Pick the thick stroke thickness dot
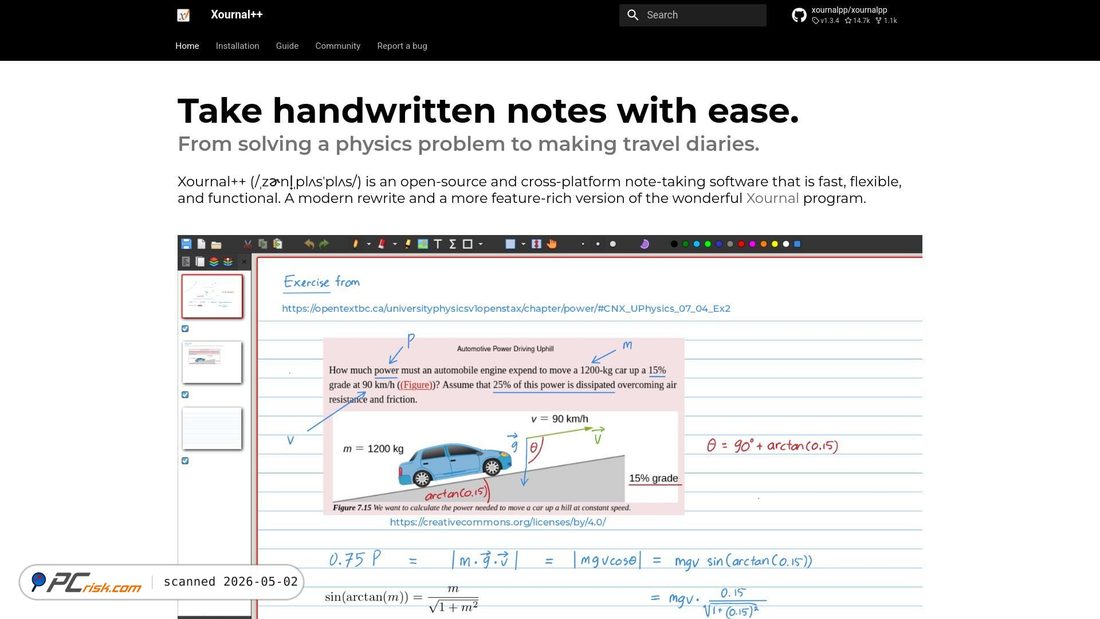The width and height of the screenshot is (1100, 619). (612, 244)
